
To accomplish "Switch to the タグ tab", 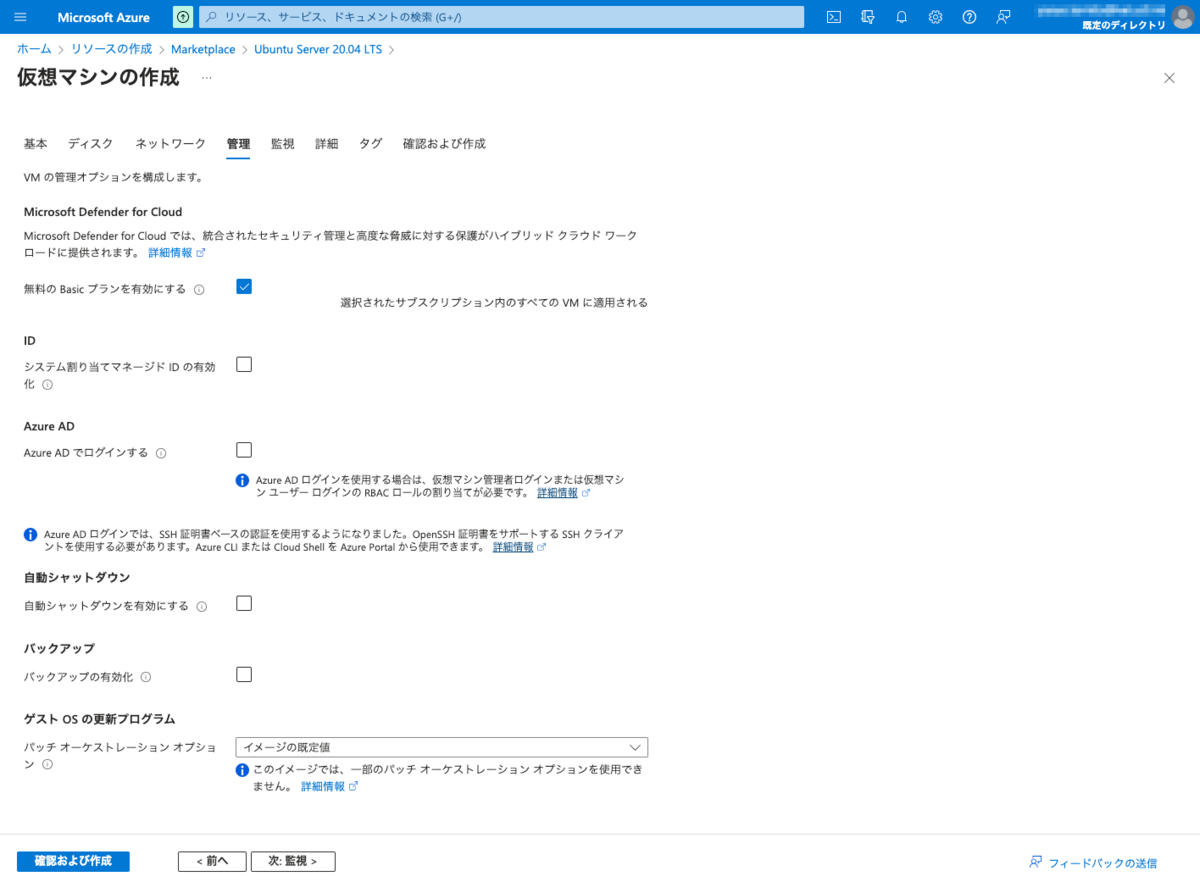I will point(371,144).
